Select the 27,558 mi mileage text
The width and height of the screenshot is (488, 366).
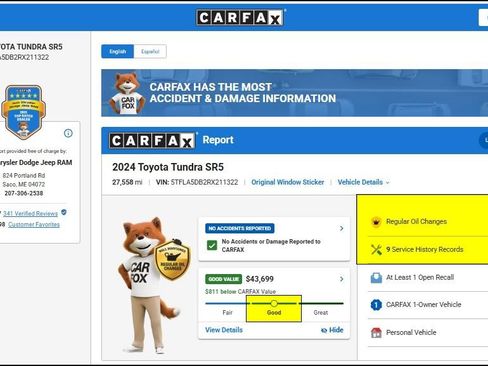(127, 182)
